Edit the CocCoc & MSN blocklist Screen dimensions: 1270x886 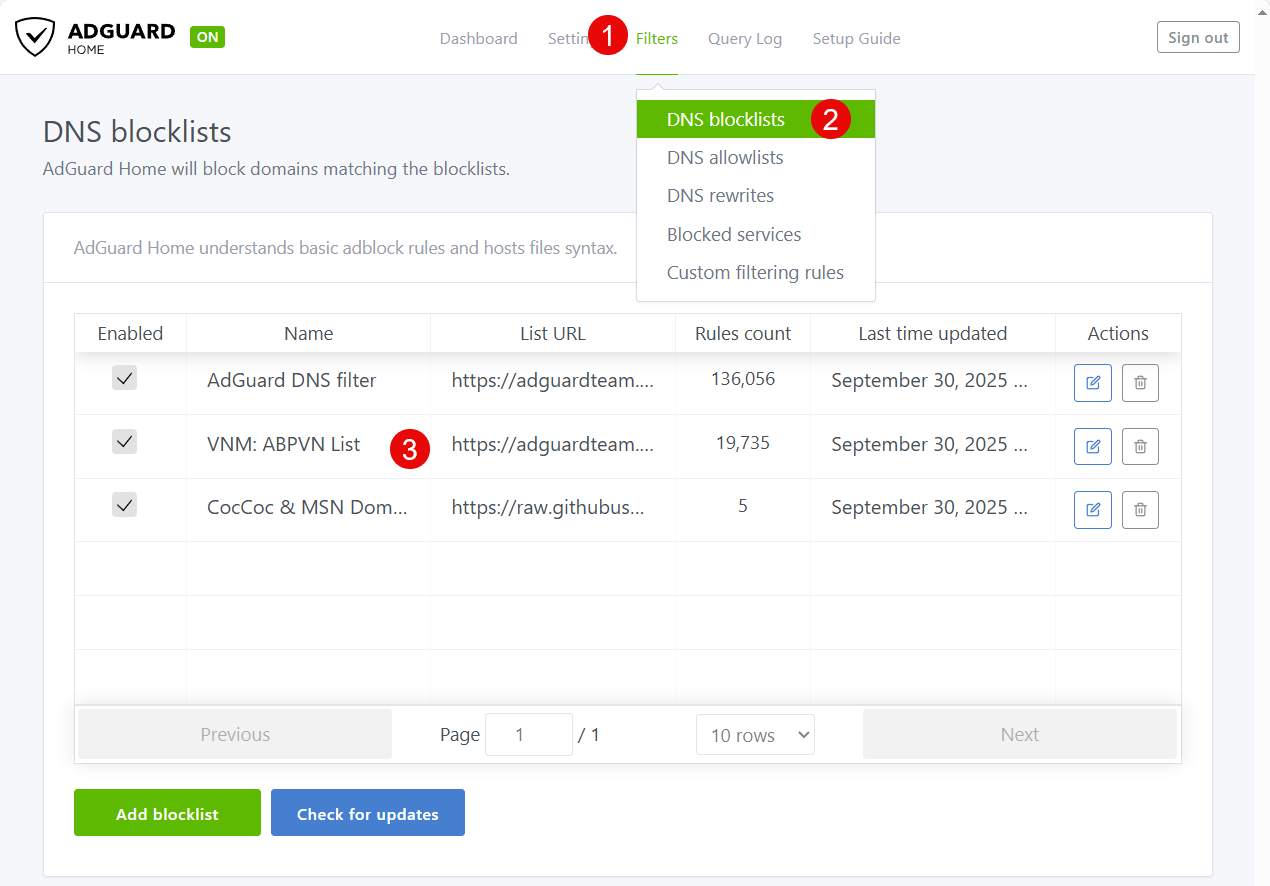pos(1092,510)
